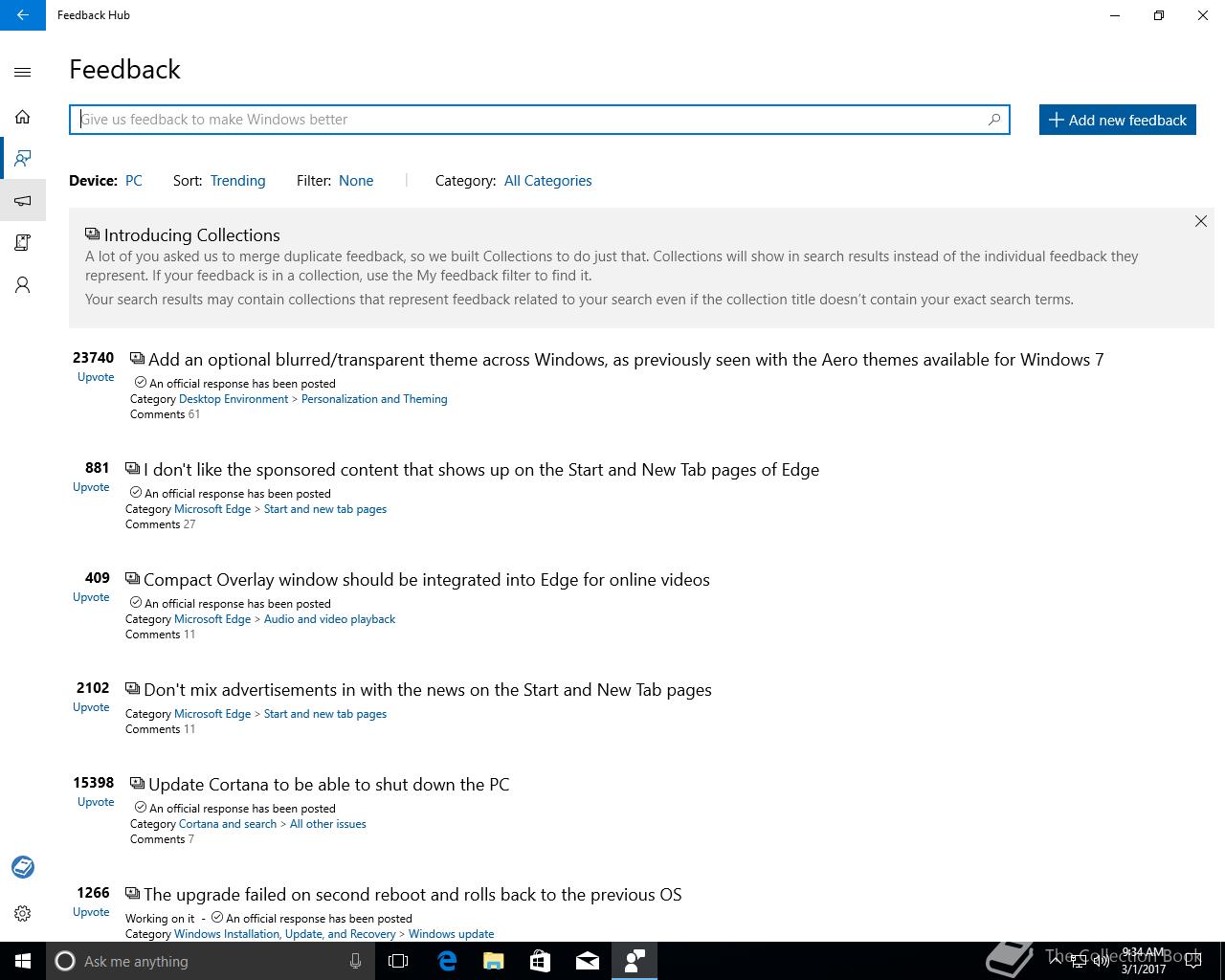Screen dimensions: 1225x980
Task: Click collection icon beside Cortana shut down feedback
Action: pos(137,784)
